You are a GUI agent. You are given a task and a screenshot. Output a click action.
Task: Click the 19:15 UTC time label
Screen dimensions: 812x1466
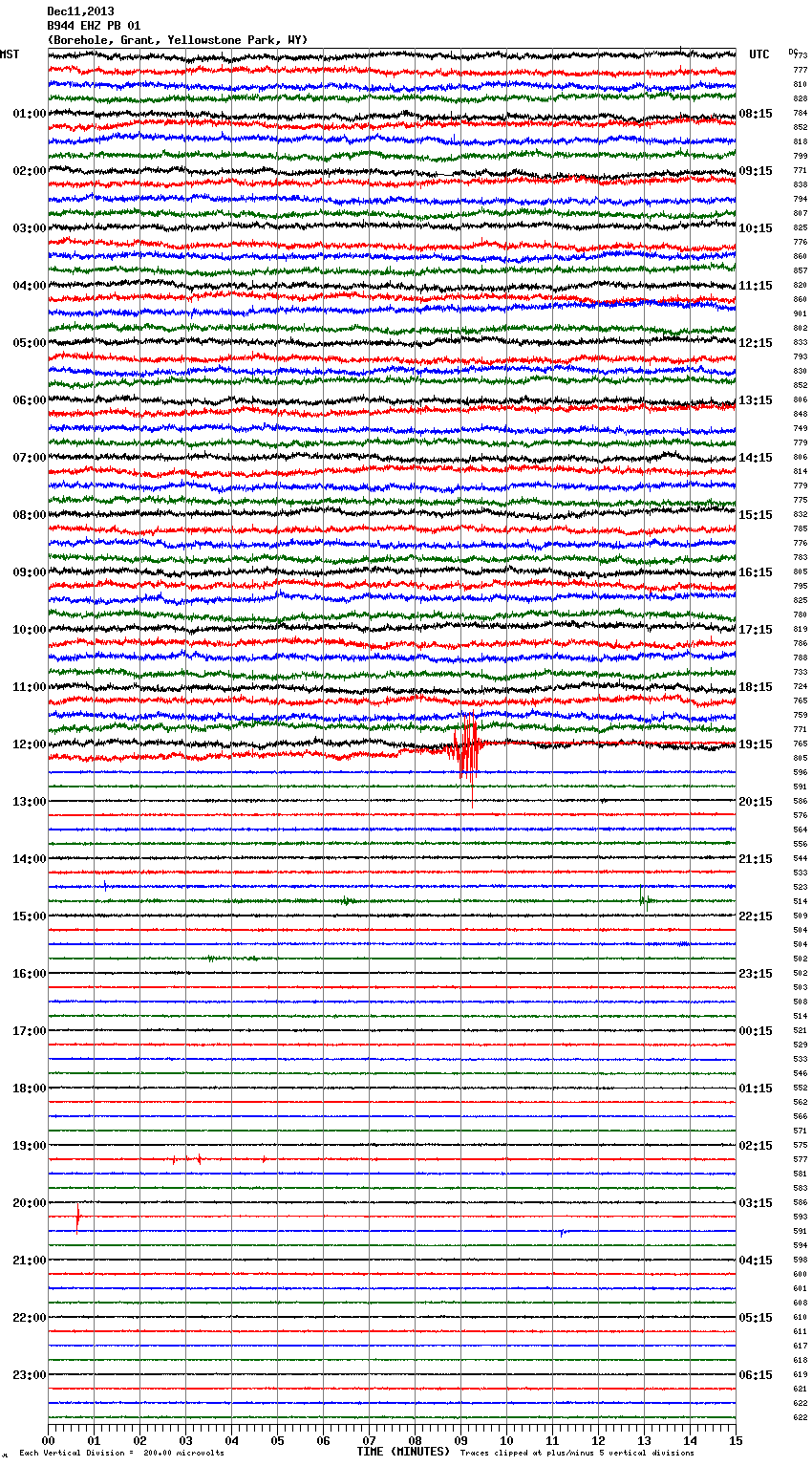tap(756, 744)
